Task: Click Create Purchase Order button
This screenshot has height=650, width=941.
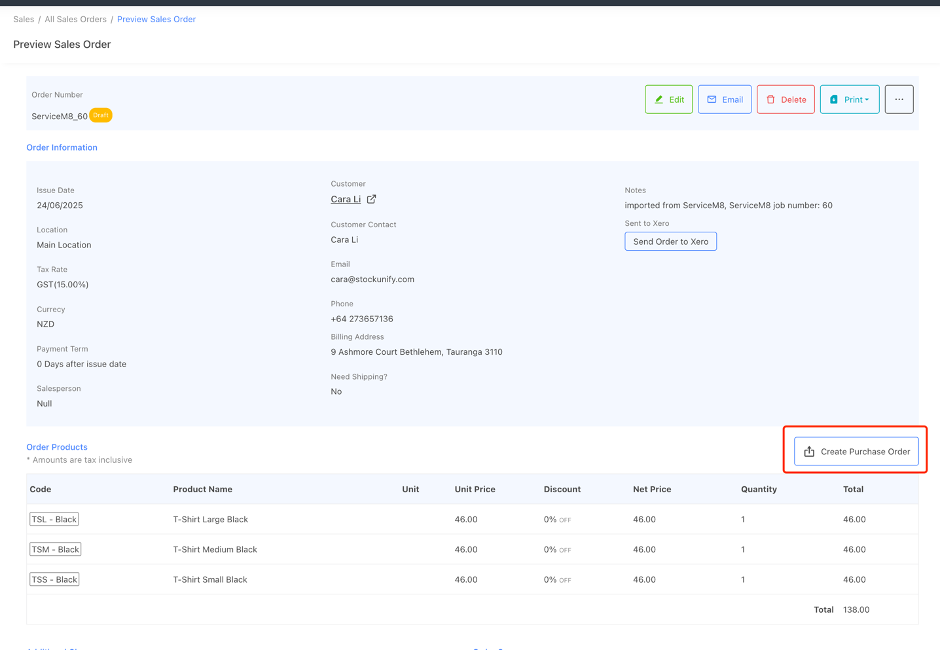Action: coord(856,451)
